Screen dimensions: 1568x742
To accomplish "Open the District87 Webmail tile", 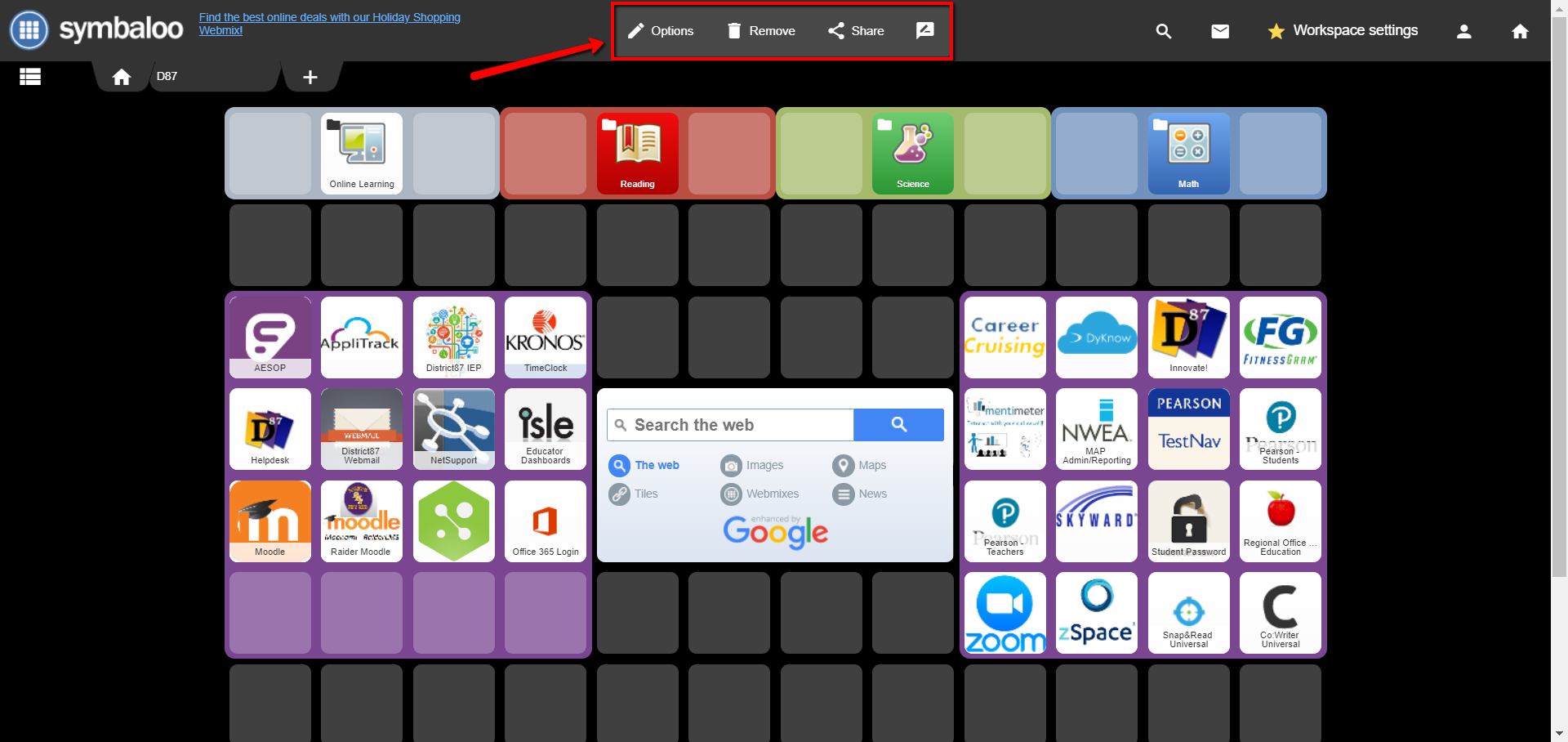I will [362, 429].
